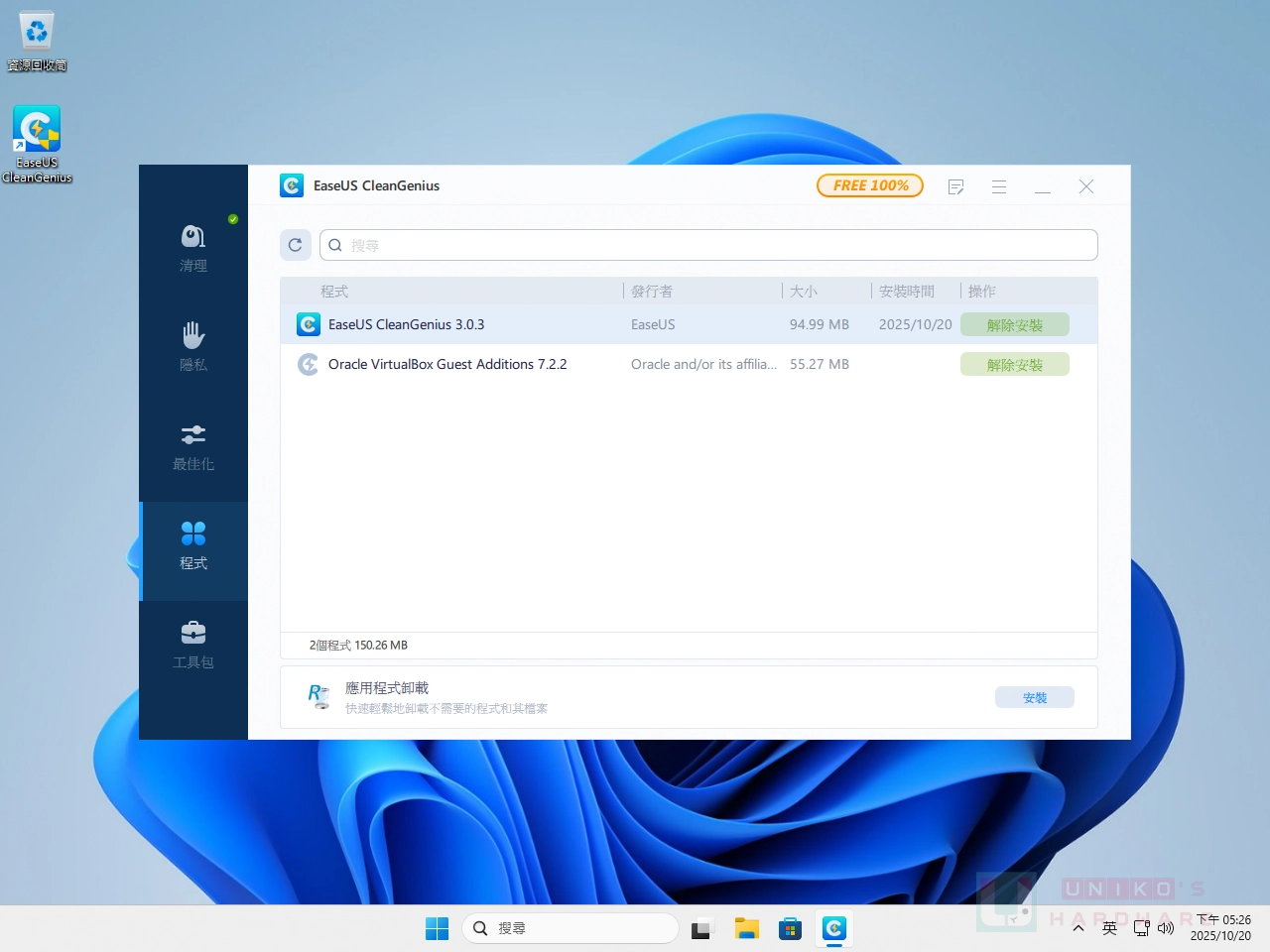The height and width of the screenshot is (952, 1270).
Task: Uninstall Oracle VirtualBox Guest Additions
Action: 1014,365
